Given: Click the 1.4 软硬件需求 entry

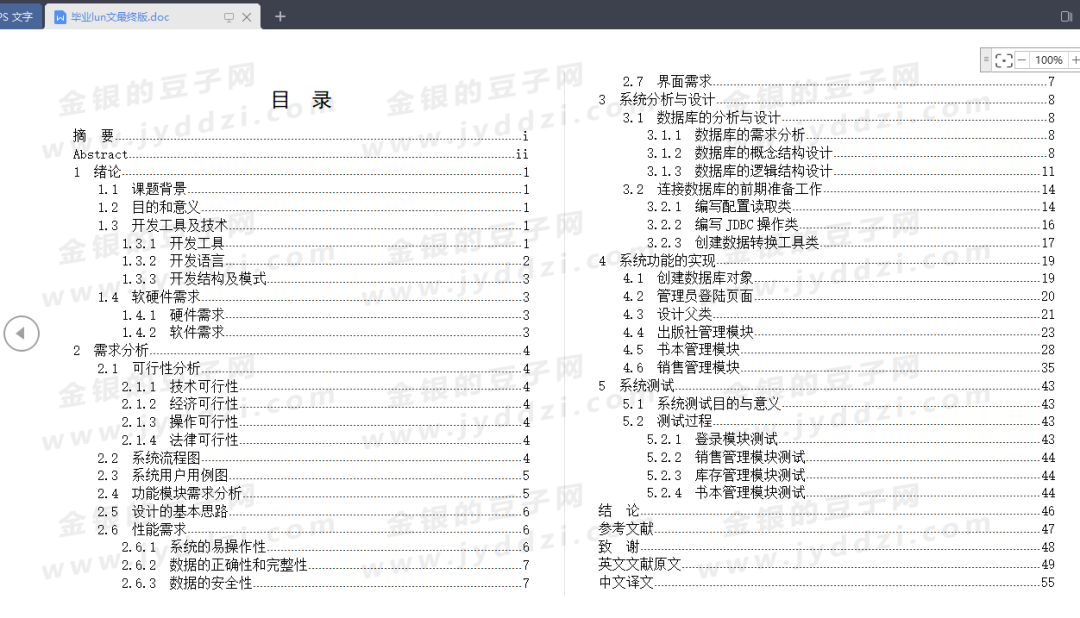Looking at the screenshot, I should 313,297.
